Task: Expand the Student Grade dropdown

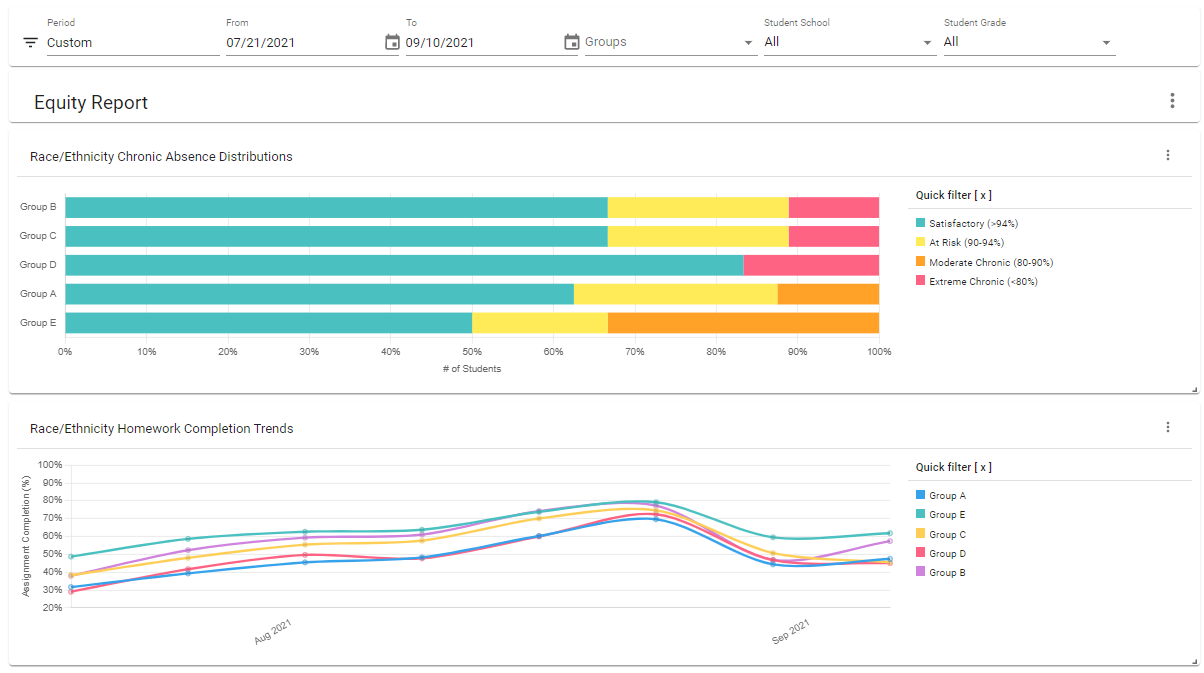Action: pyautogui.click(x=1028, y=42)
